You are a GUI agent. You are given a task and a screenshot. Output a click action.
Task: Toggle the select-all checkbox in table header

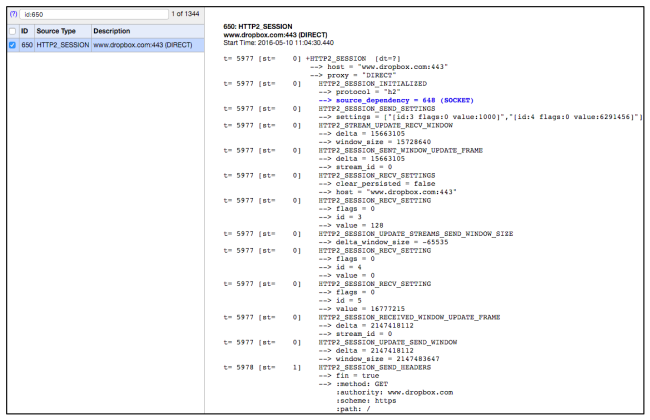coord(11,31)
